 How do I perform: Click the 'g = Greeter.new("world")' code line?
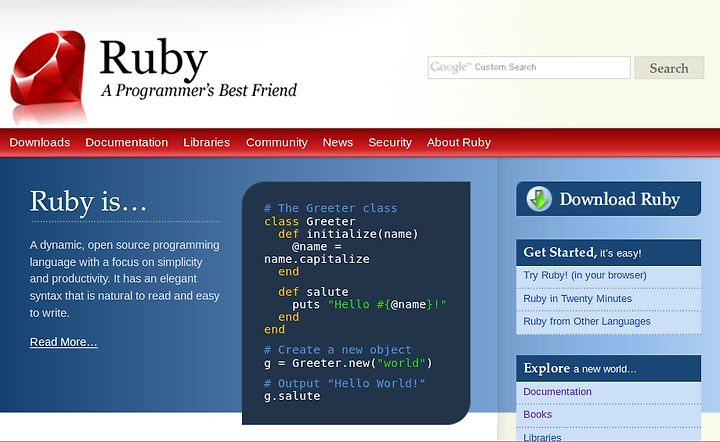coord(348,363)
